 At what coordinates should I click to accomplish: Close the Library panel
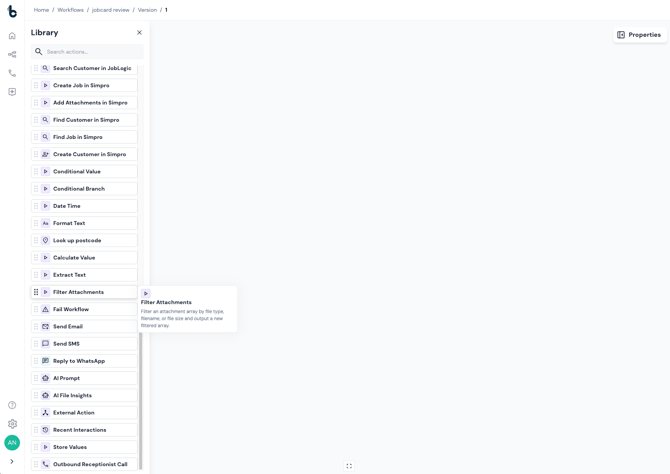point(139,32)
